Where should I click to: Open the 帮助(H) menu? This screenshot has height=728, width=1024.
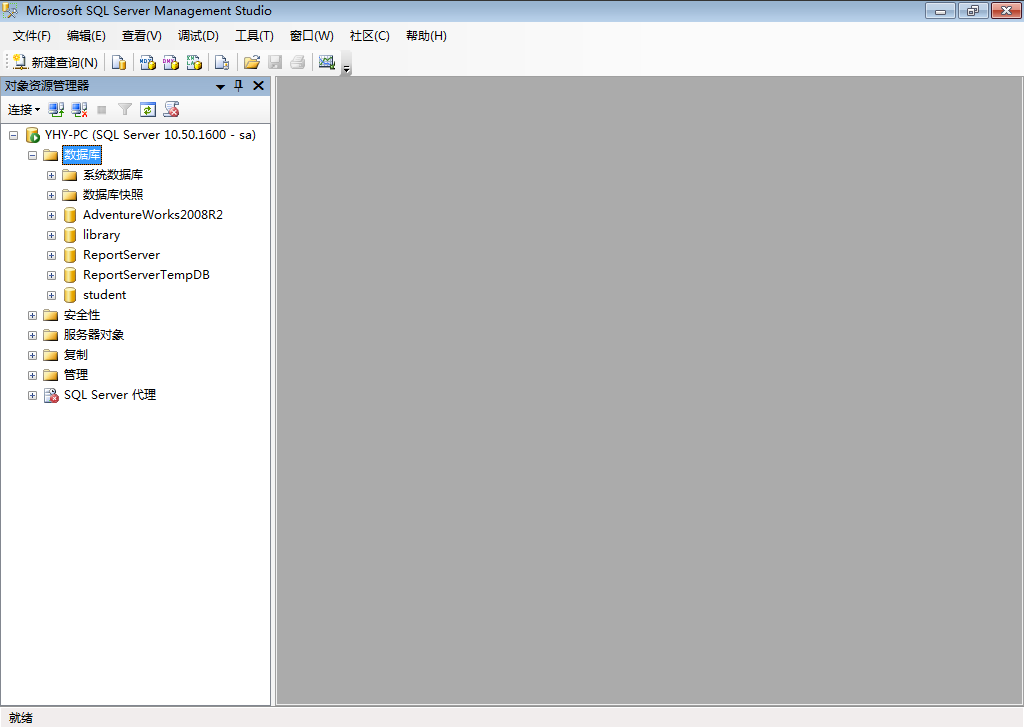click(x=426, y=36)
